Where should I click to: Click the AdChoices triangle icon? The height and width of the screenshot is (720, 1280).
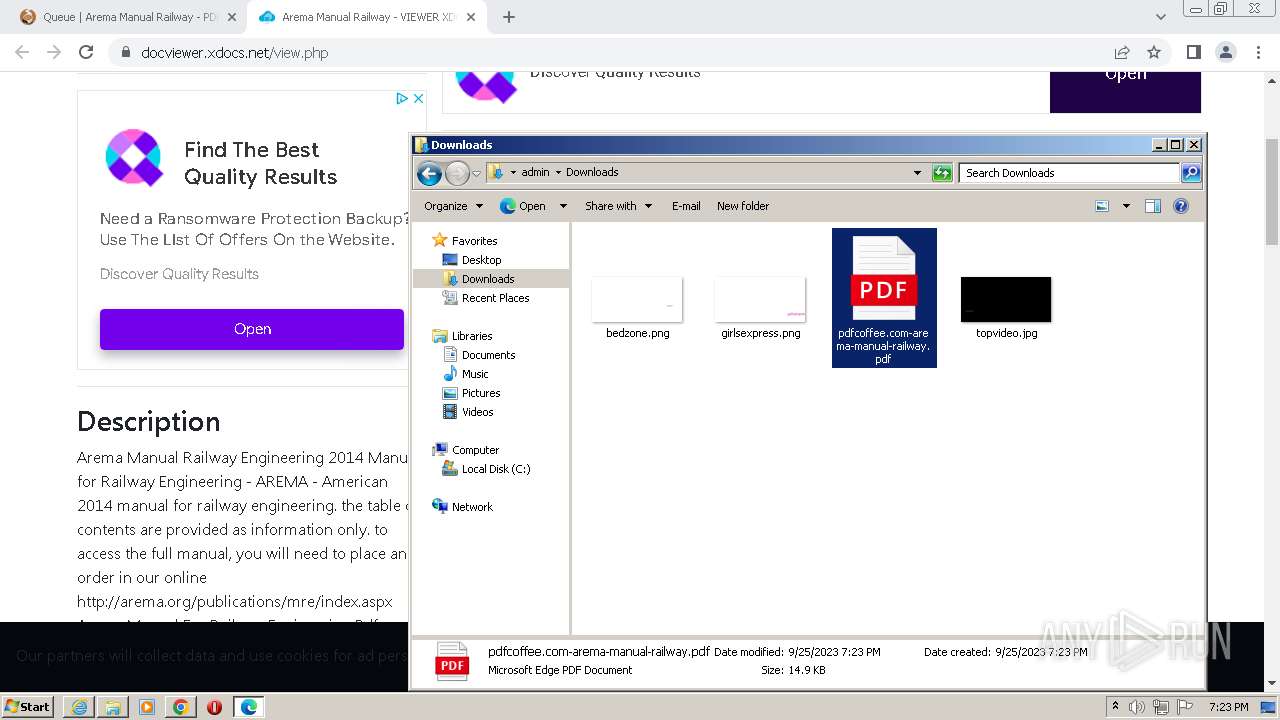pyautogui.click(x=402, y=98)
